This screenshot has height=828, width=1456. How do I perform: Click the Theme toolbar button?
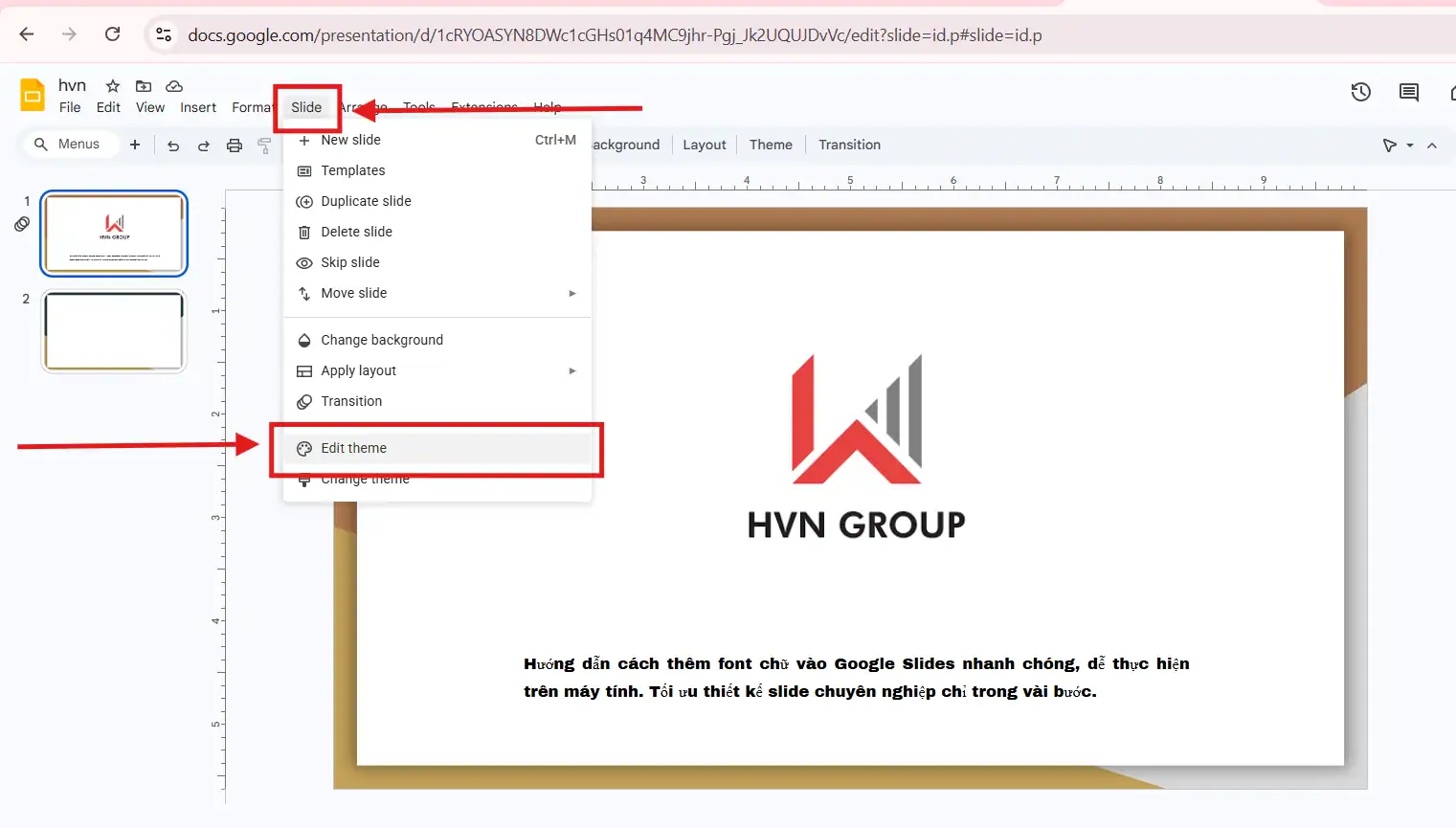coord(771,145)
